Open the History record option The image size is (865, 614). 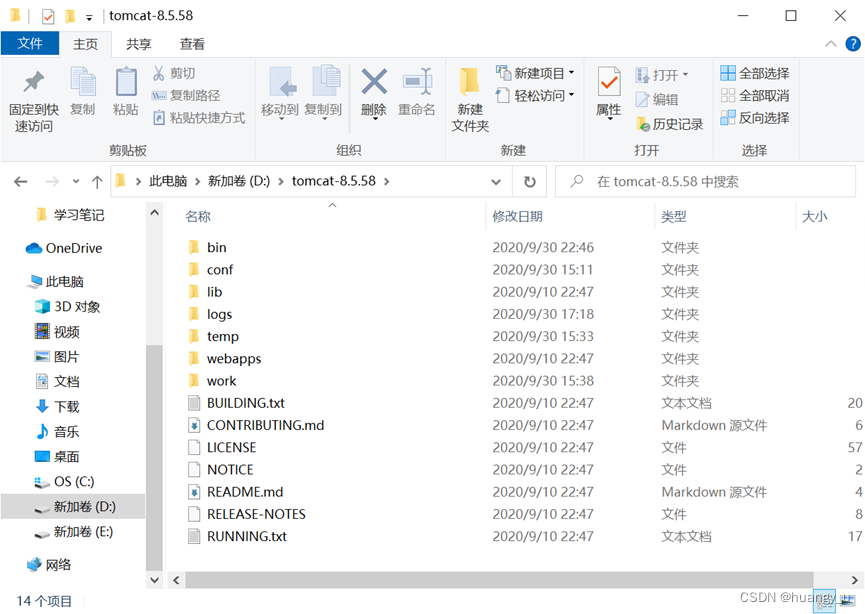tap(670, 124)
